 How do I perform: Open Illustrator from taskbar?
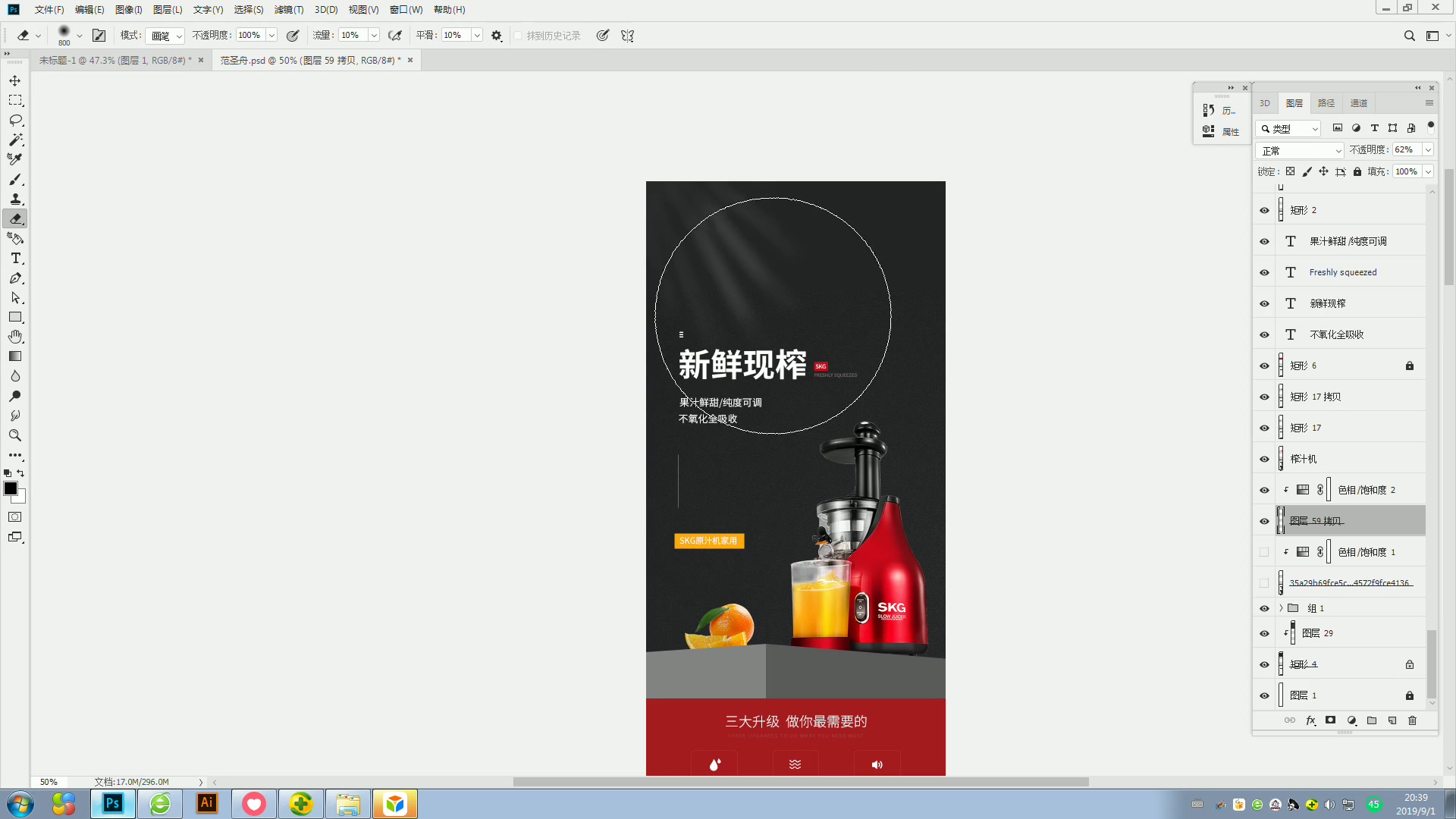click(207, 804)
